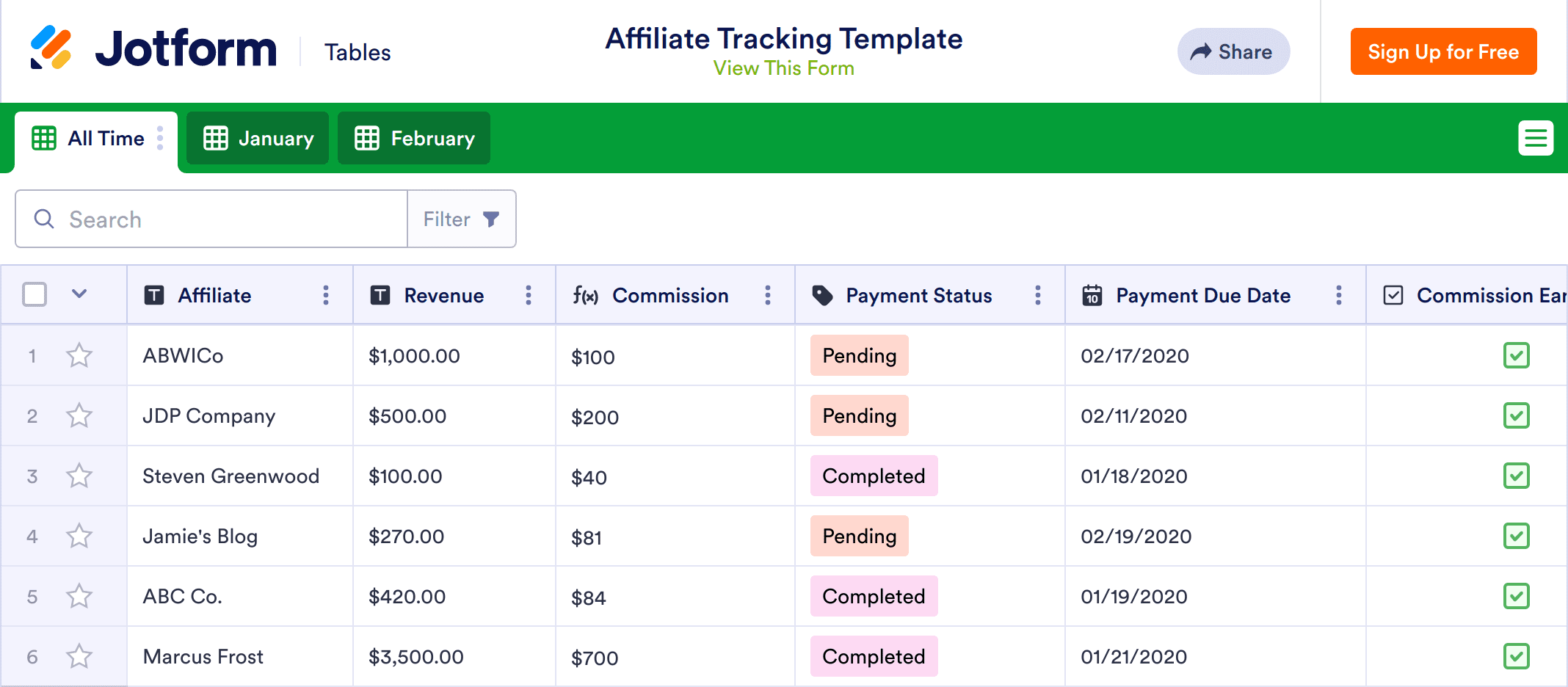Open Affiliate column options menu

(x=326, y=295)
